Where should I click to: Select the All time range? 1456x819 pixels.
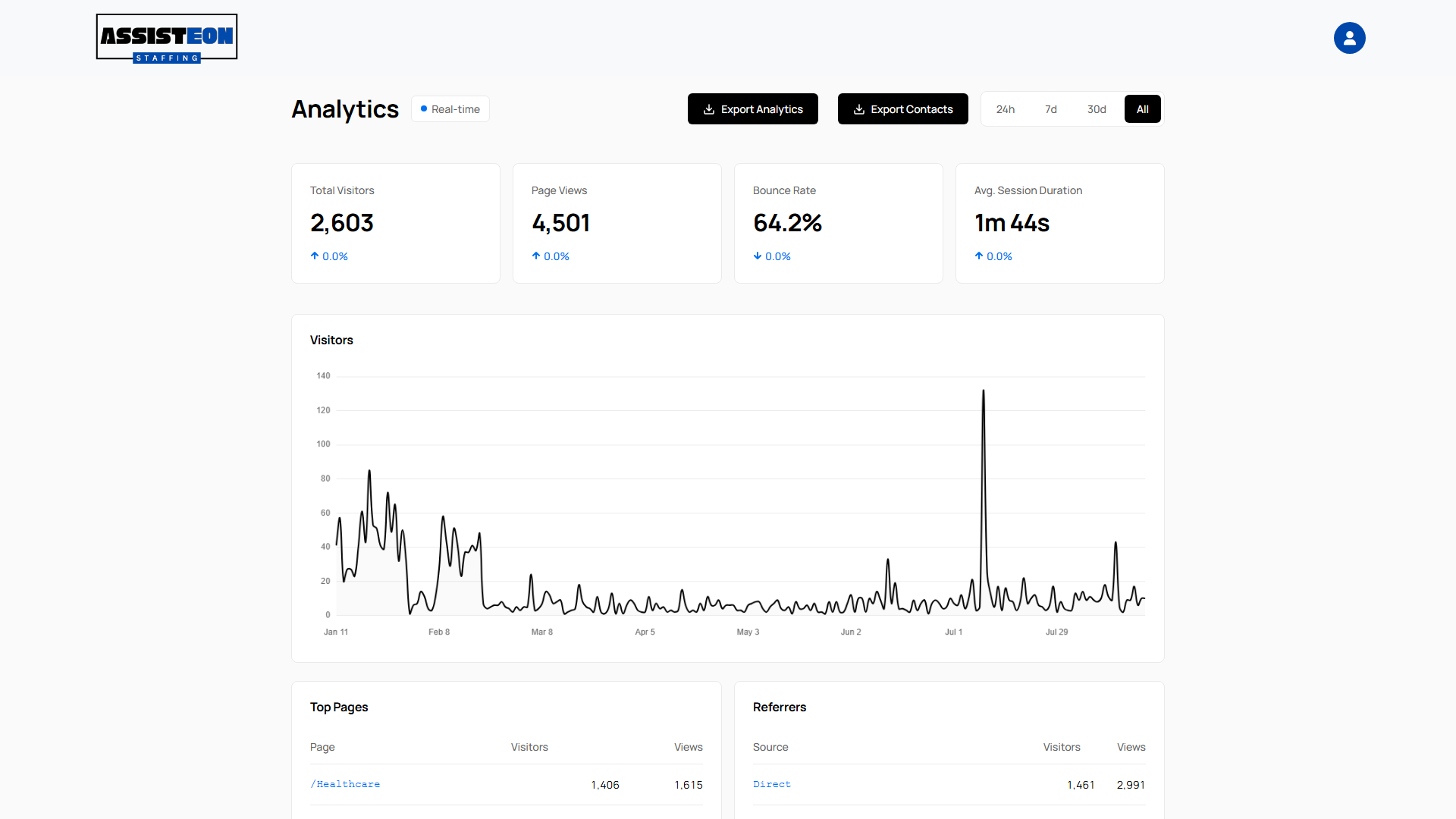tap(1143, 109)
